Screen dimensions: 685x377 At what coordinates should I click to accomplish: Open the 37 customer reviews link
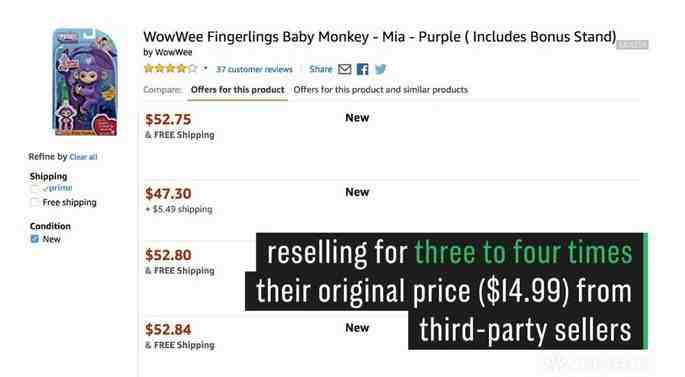(254, 69)
